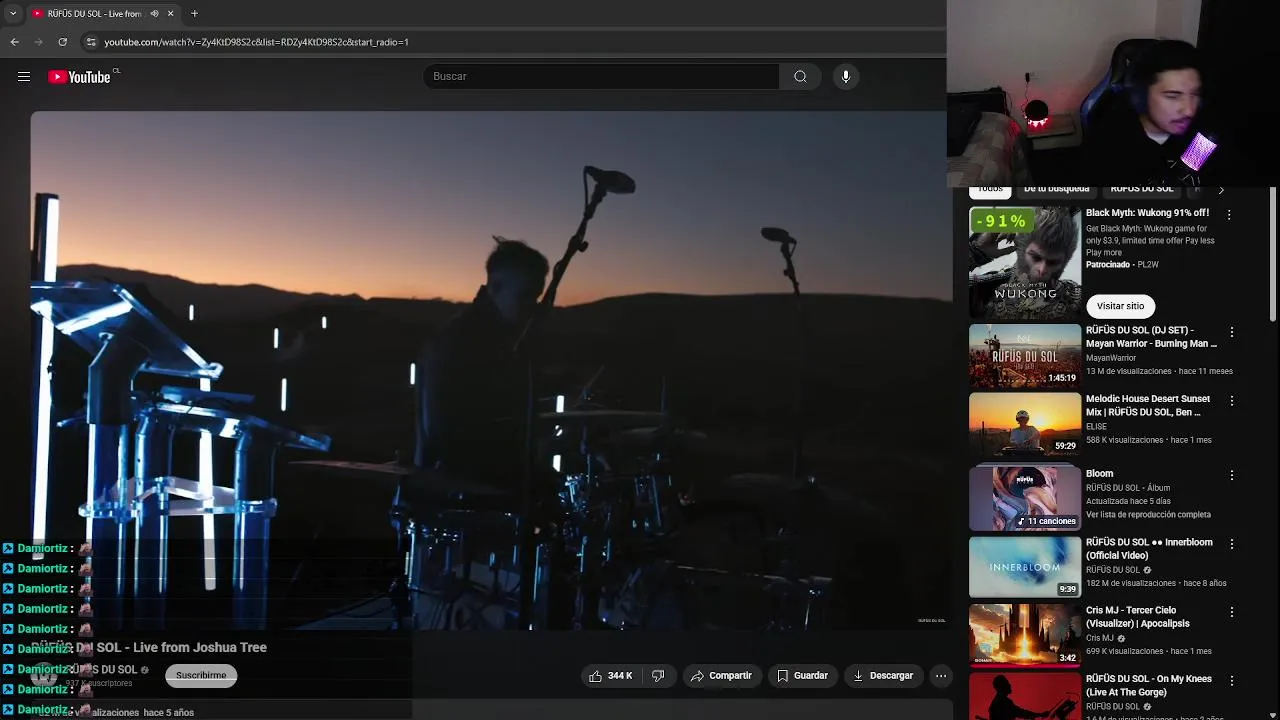This screenshot has width=1280, height=720.
Task: Go back with the browser back arrow
Action: coord(14,42)
